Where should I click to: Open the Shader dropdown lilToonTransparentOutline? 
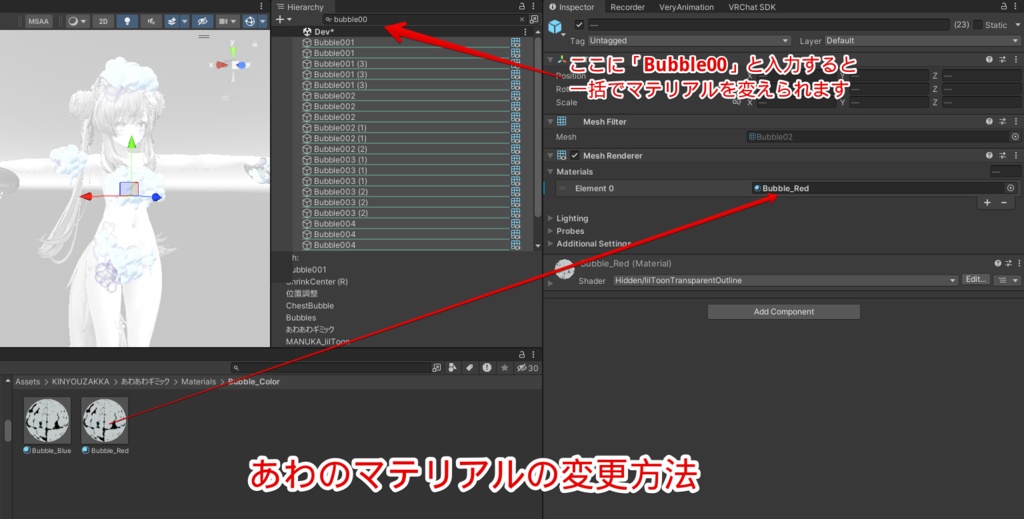786,280
